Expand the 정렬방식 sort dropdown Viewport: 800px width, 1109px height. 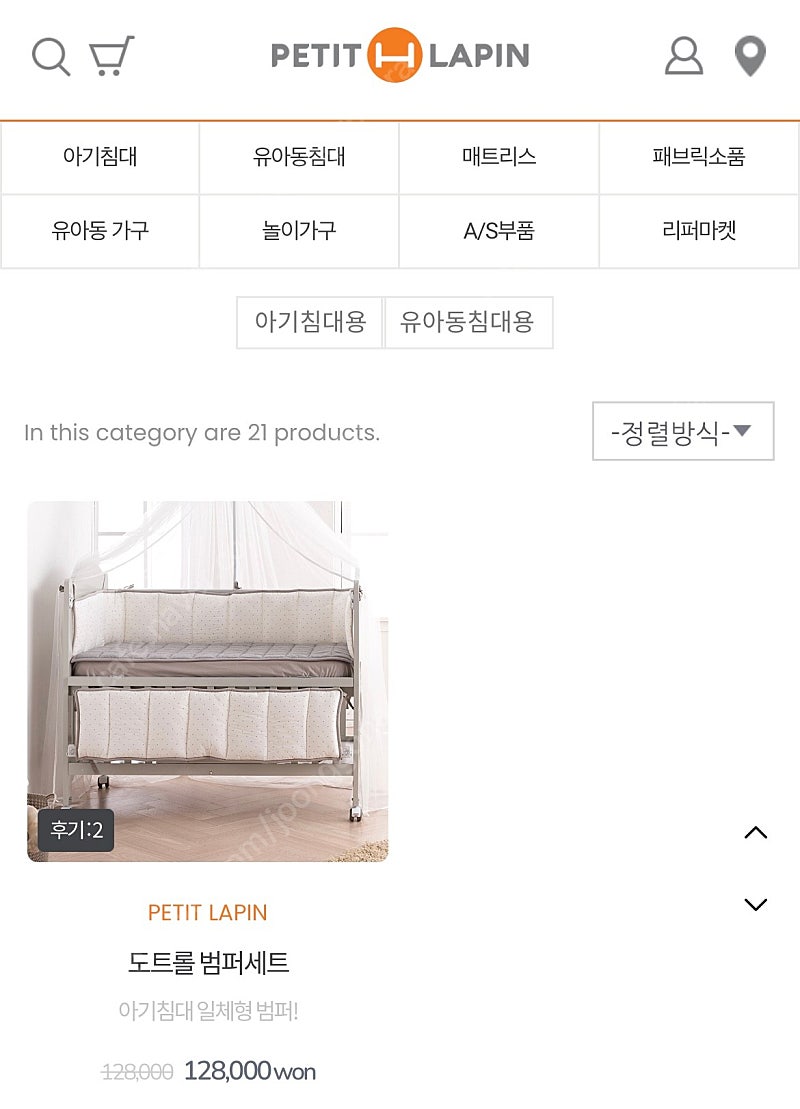tap(683, 432)
